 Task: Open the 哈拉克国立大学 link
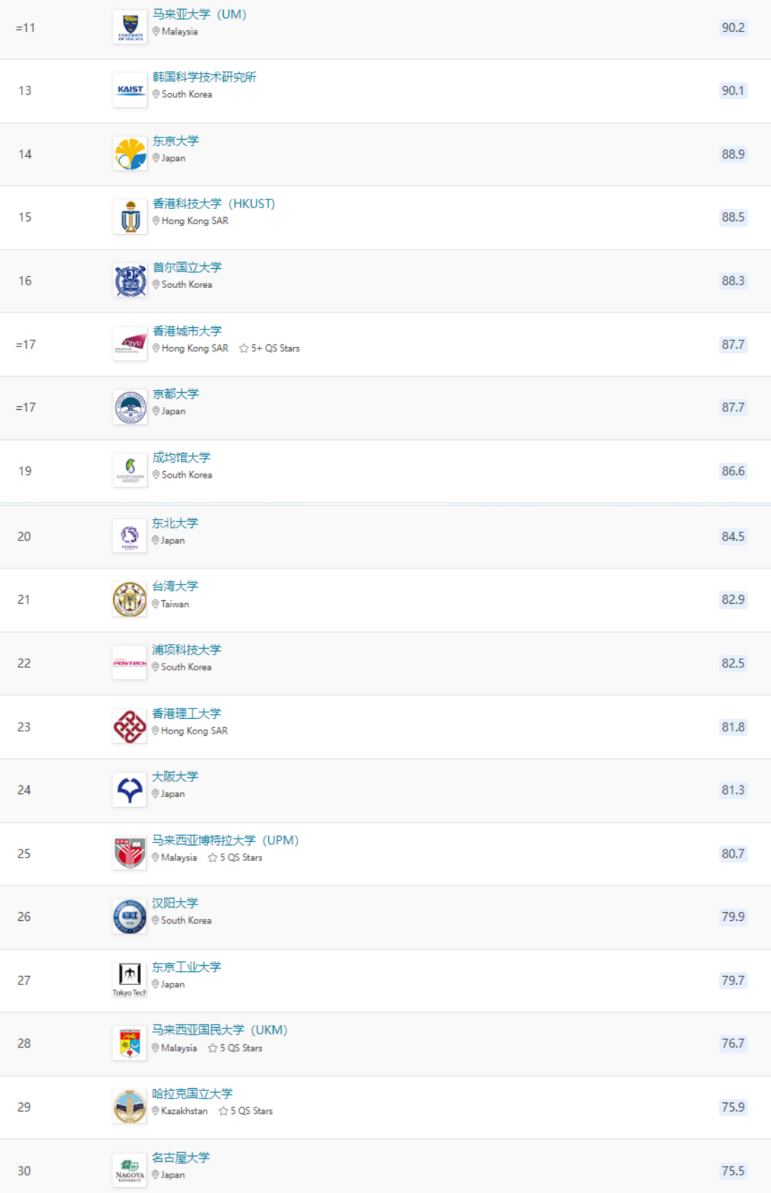pos(193,1094)
